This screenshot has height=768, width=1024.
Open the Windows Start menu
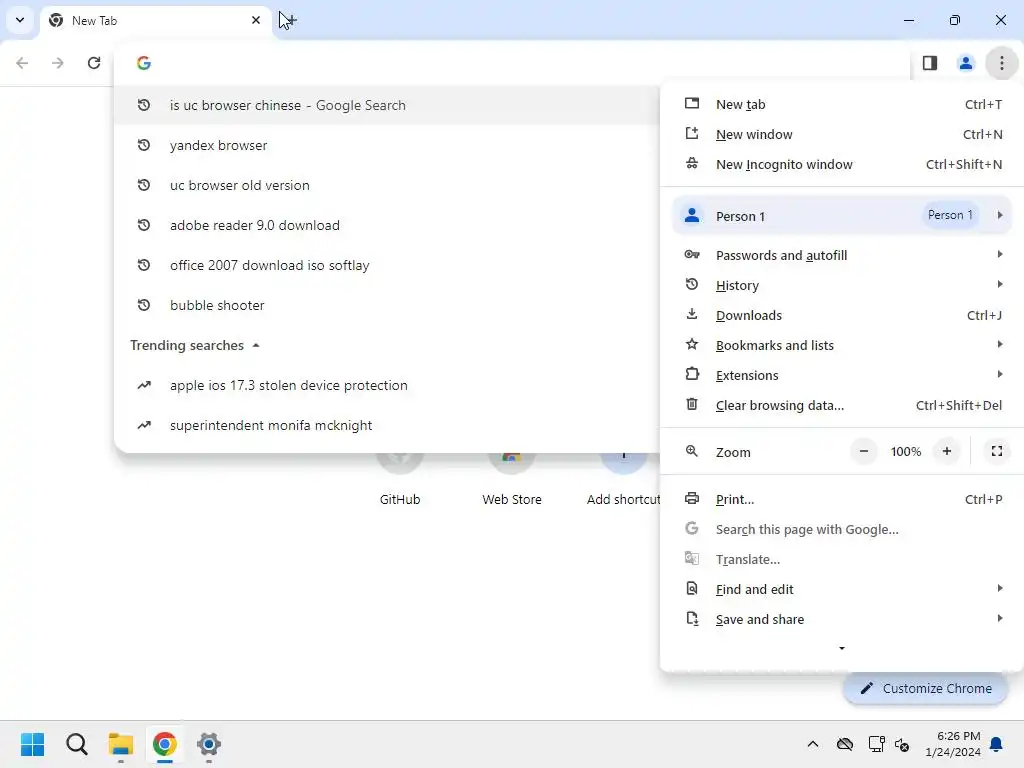(x=33, y=744)
